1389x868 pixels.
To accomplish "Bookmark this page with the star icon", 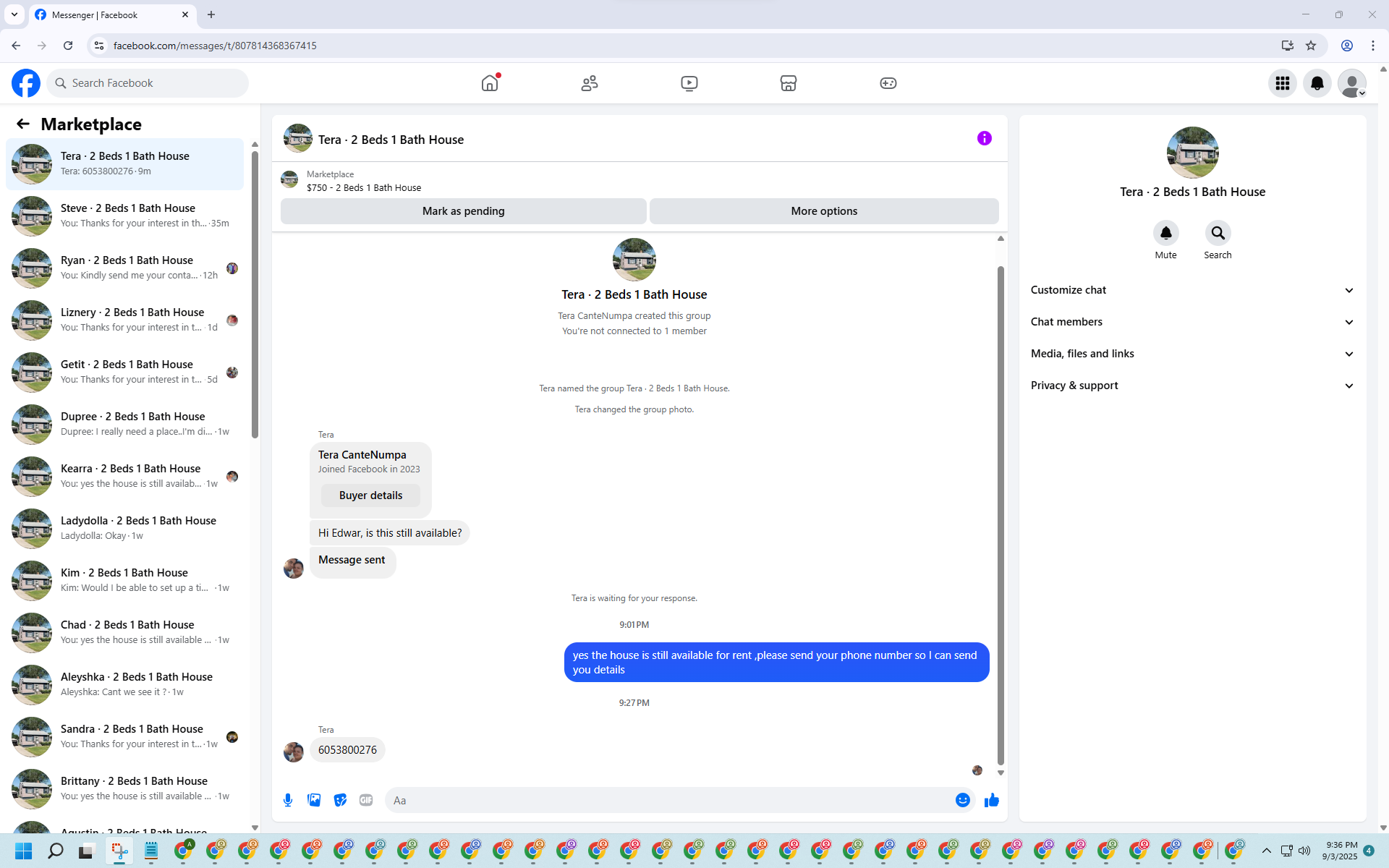I will point(1311,46).
